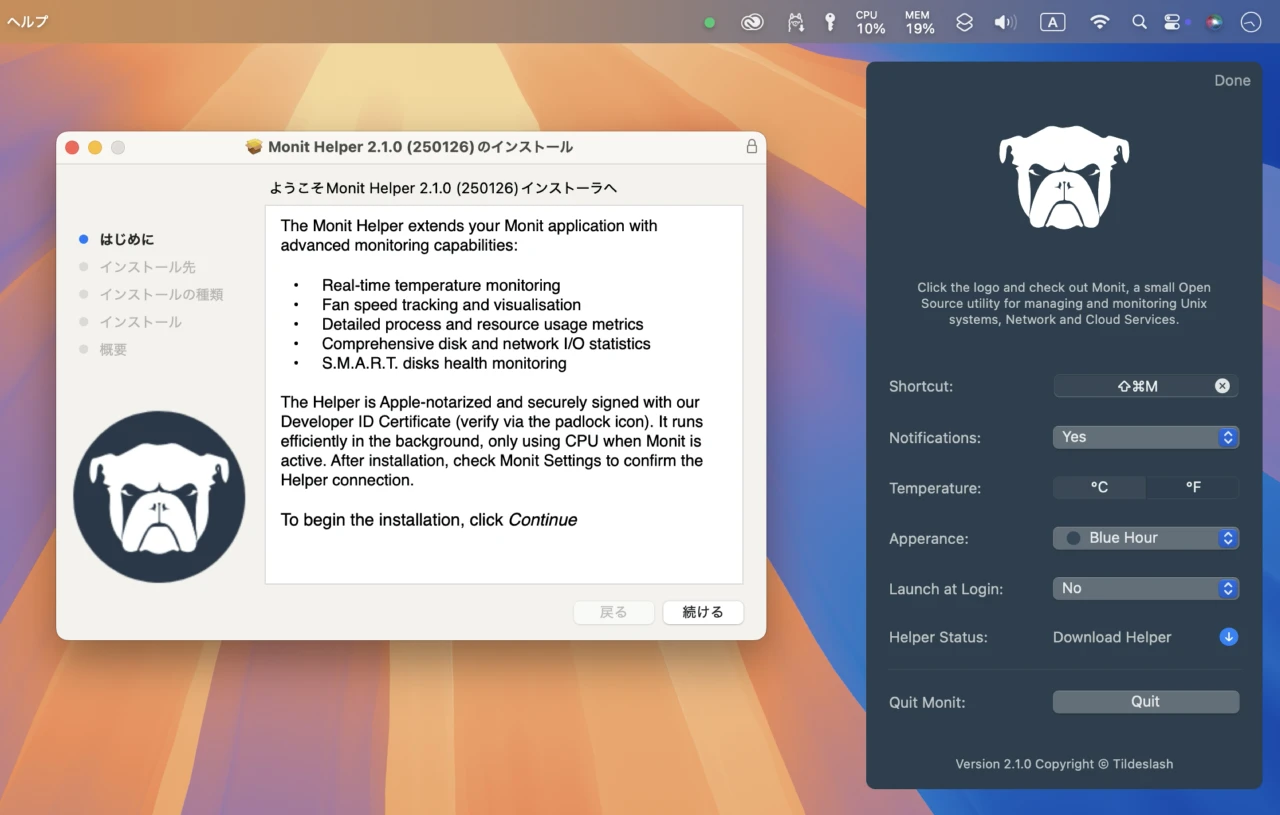Screen dimensions: 1280x815
Task: Open the Launch at Login dropdown showing No
Action: click(x=1146, y=588)
